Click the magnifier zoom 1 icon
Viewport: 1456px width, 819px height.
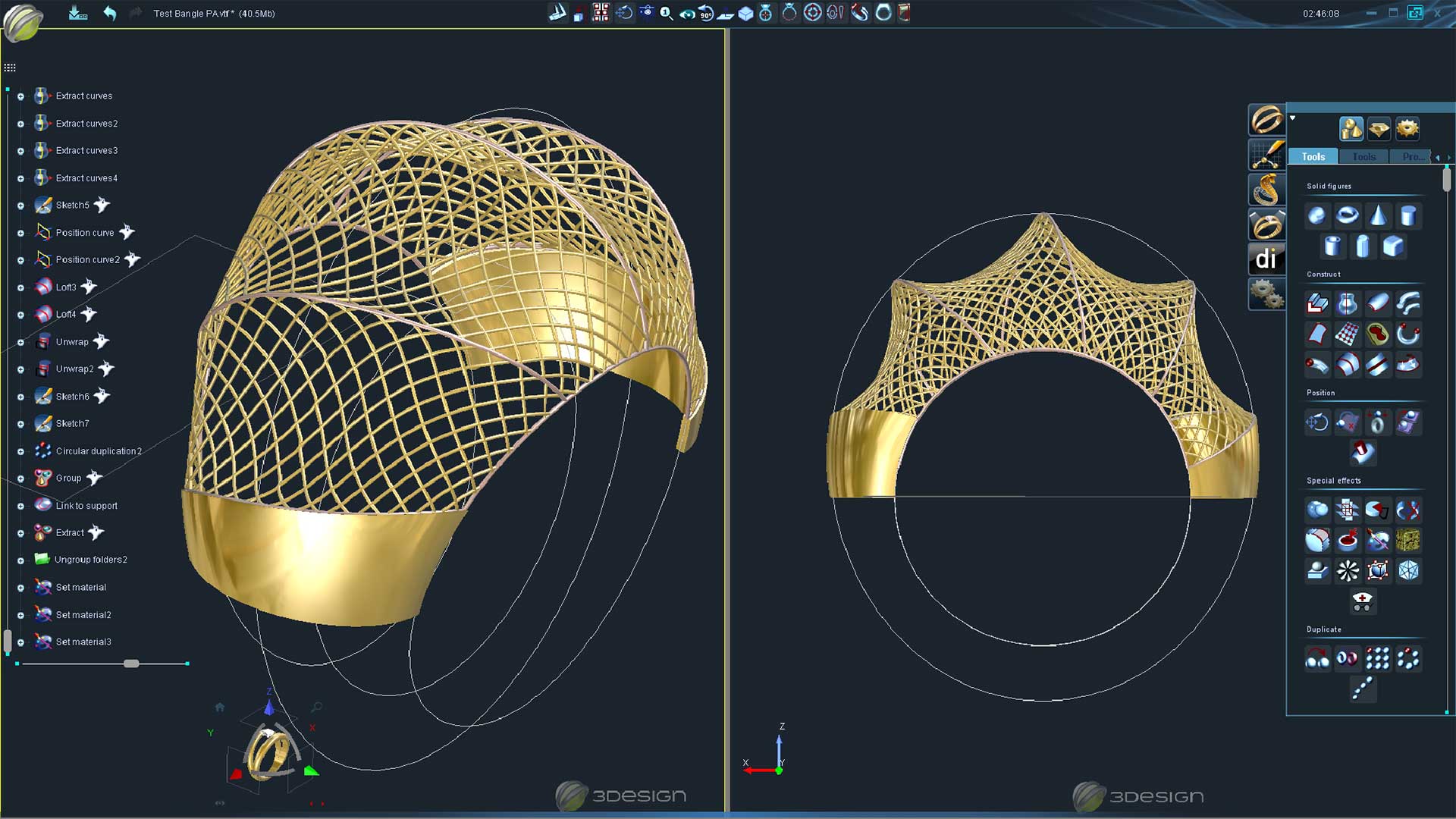pos(666,13)
